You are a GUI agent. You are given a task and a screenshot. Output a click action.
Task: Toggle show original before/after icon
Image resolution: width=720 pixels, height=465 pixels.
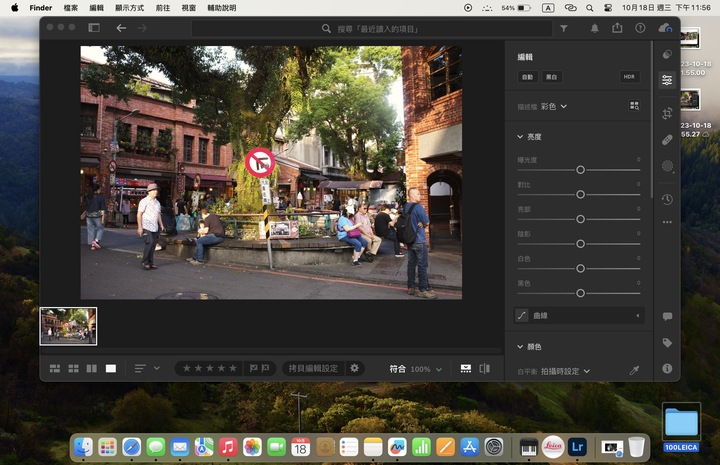484,369
